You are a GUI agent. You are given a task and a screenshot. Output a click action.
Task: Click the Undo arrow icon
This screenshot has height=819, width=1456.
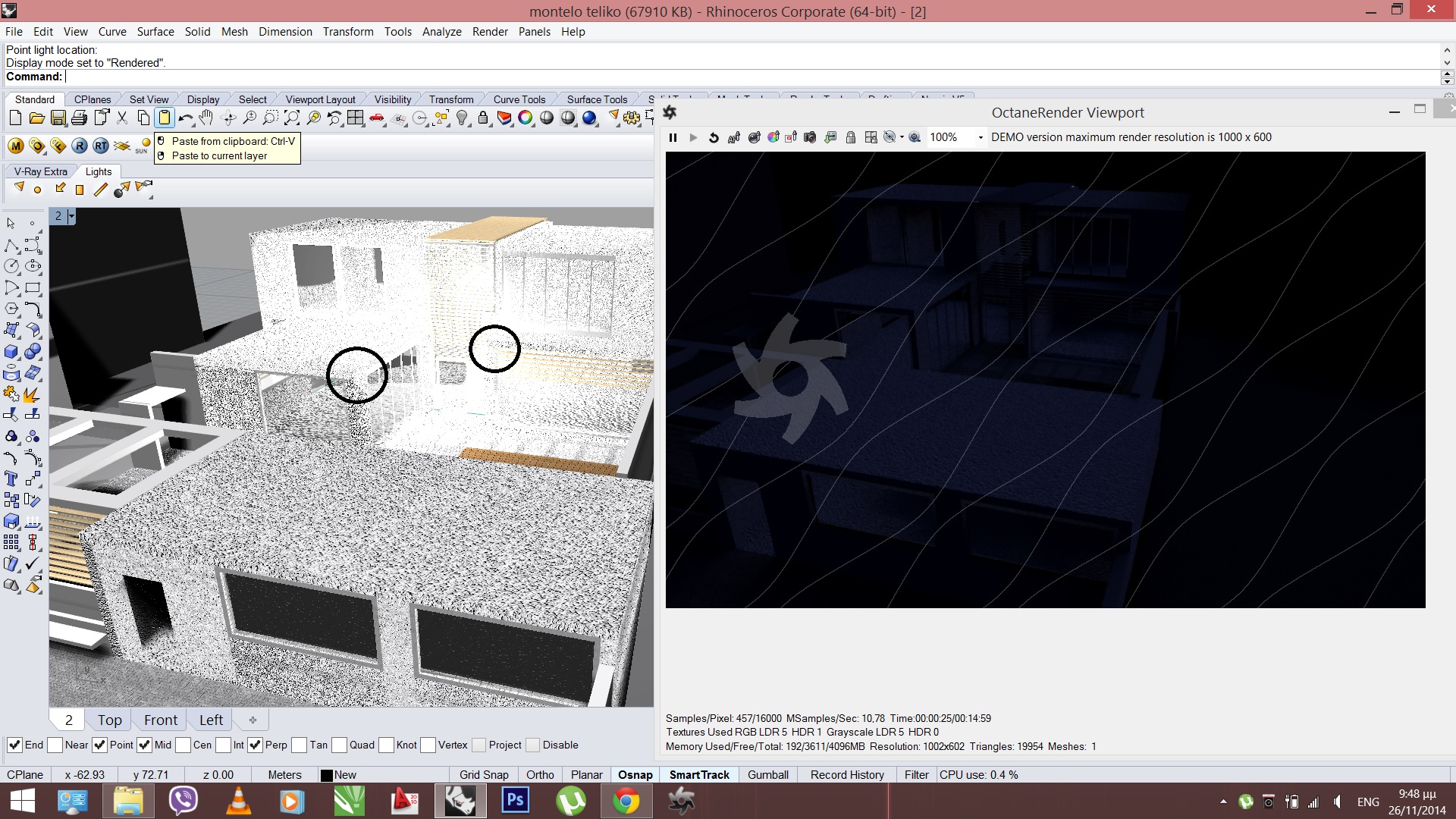point(185,118)
